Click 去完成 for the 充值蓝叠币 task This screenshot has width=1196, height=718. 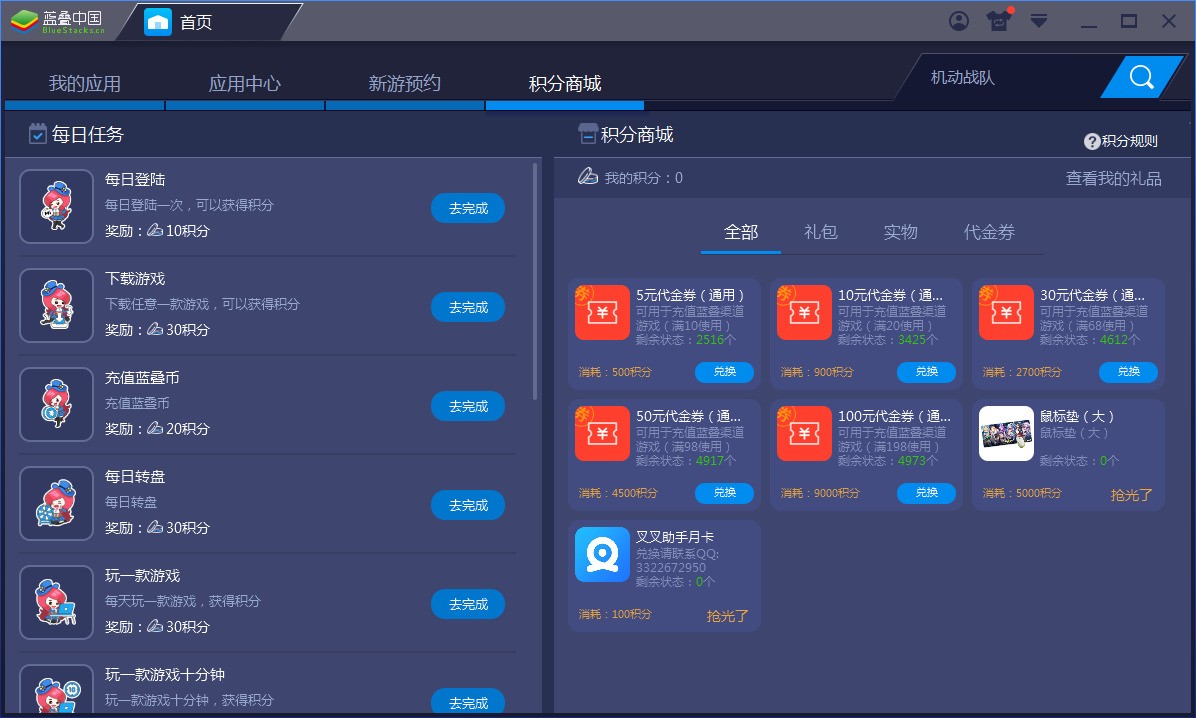468,407
